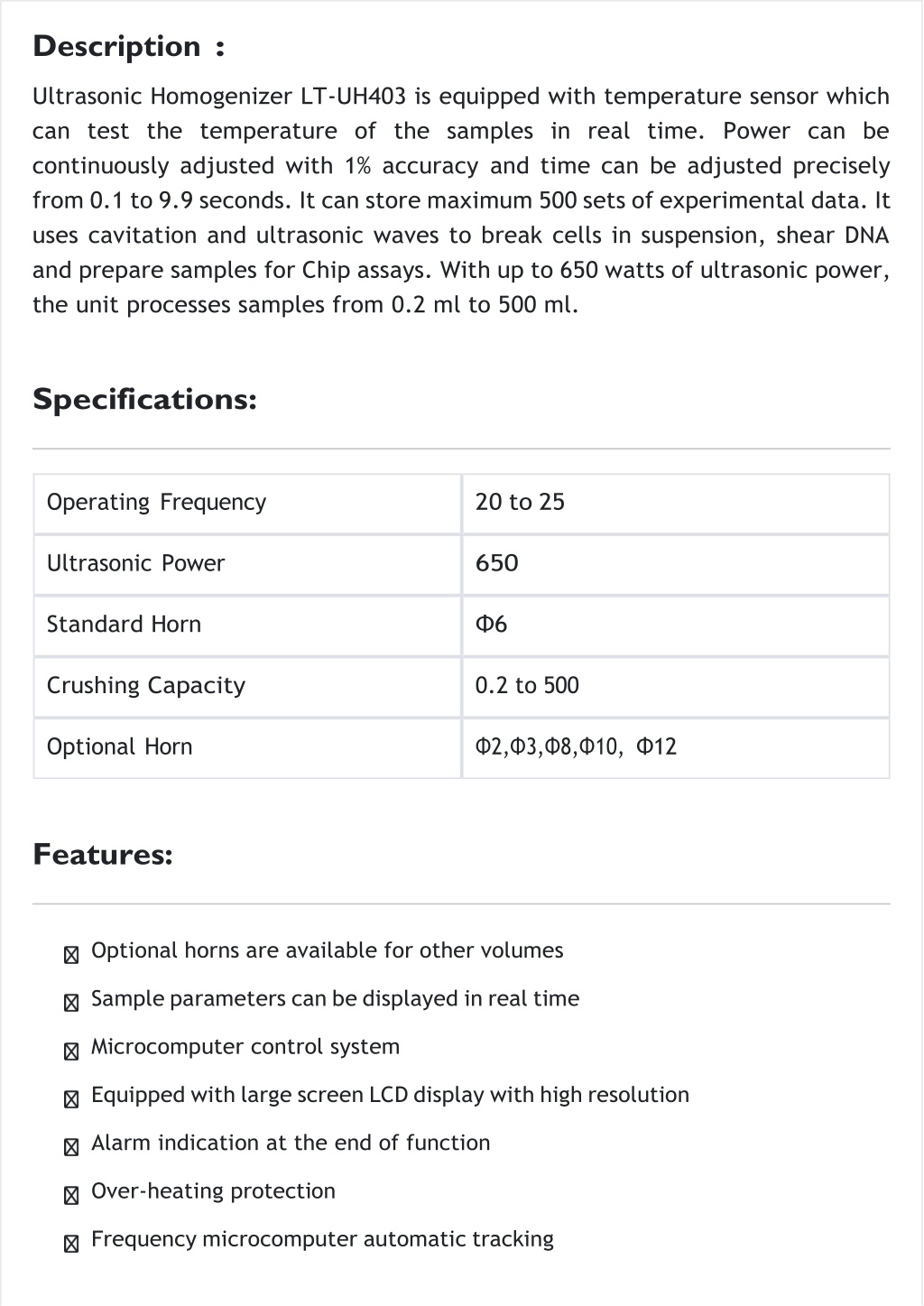Viewport: 924px width, 1306px height.
Task: Select the Operating Frequency table cell
Action: pos(247,504)
